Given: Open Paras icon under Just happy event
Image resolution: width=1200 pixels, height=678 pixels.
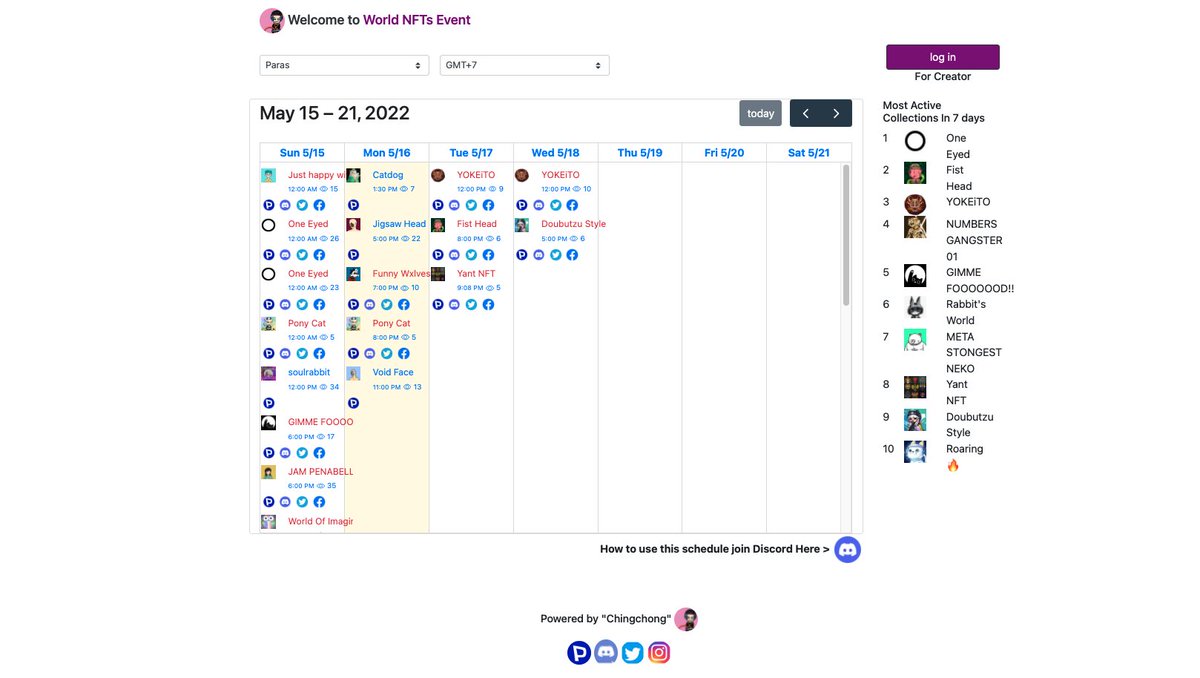Looking at the screenshot, I should [269, 205].
